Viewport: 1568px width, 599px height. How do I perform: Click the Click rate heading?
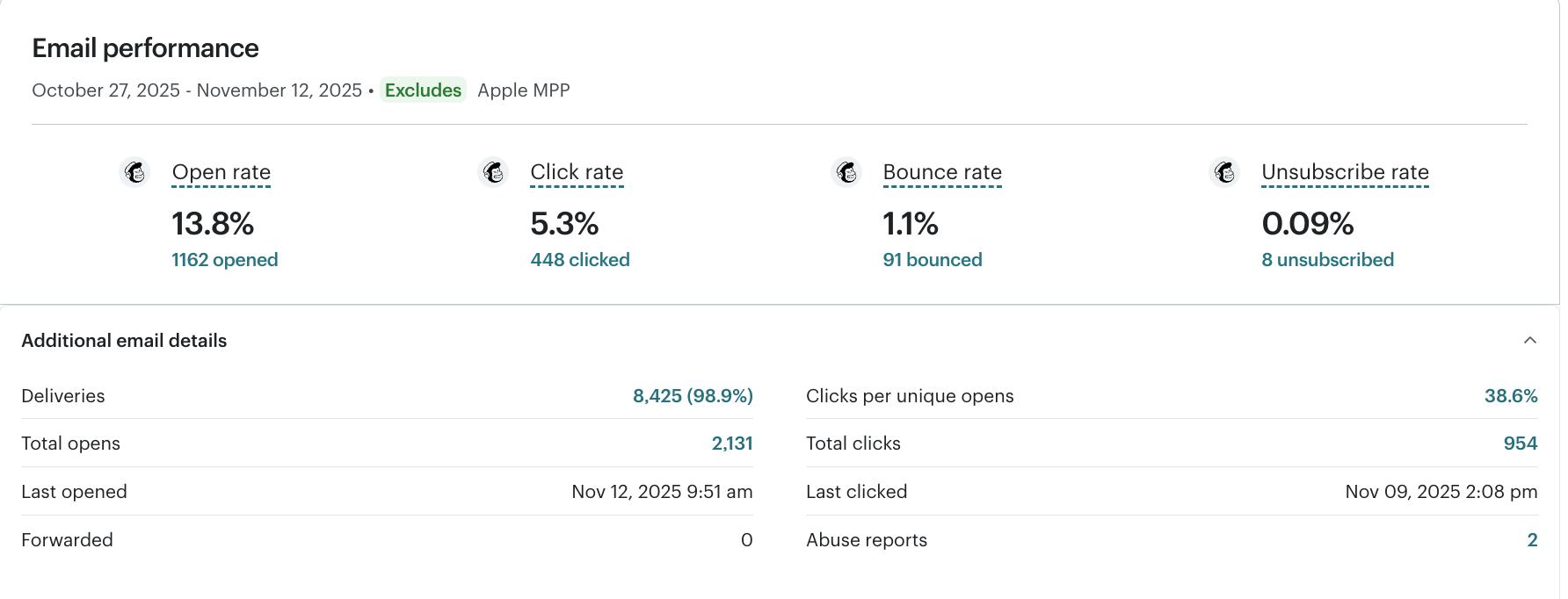pos(577,172)
